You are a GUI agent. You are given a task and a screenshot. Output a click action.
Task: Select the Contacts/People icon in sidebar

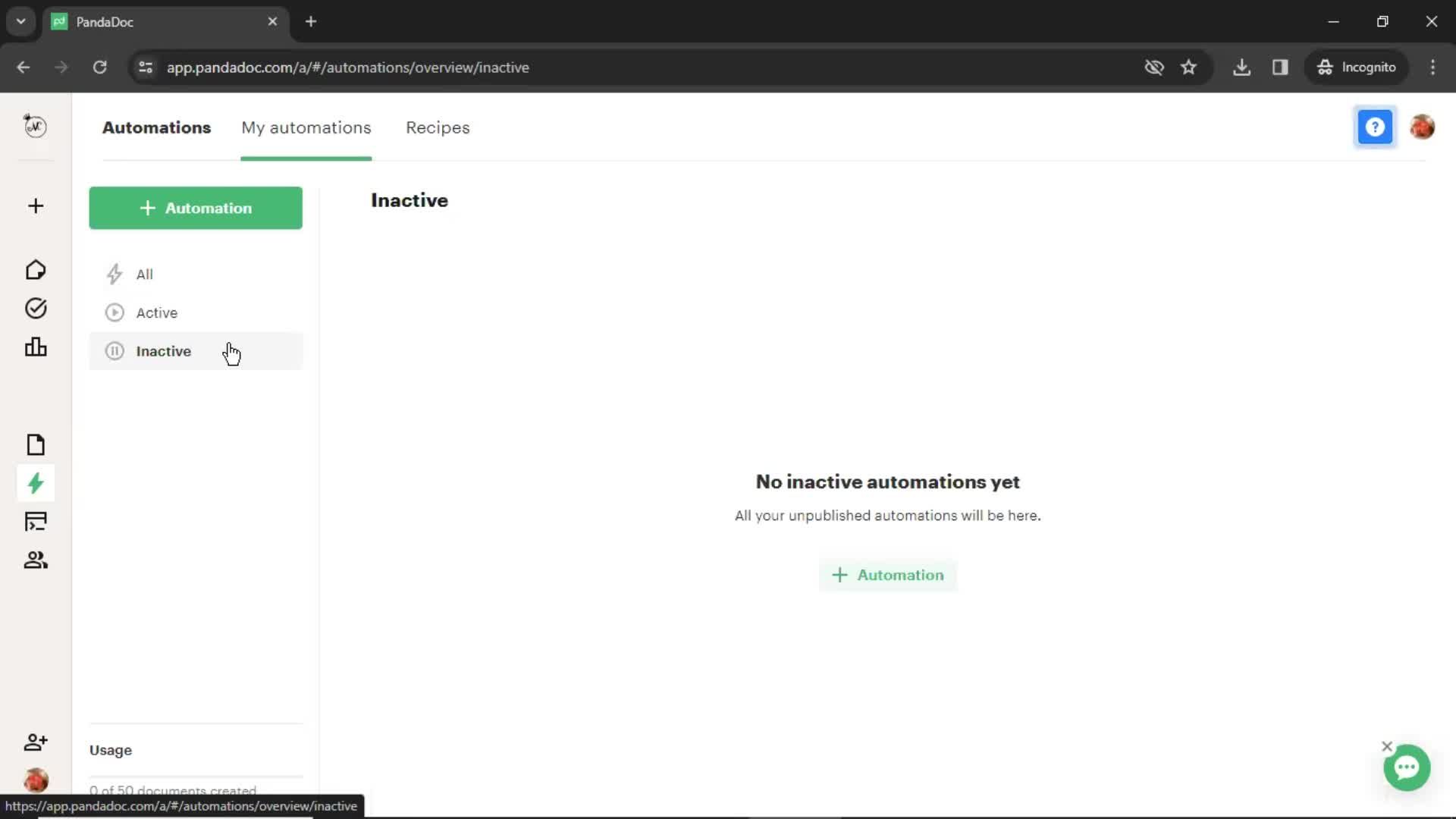[35, 560]
